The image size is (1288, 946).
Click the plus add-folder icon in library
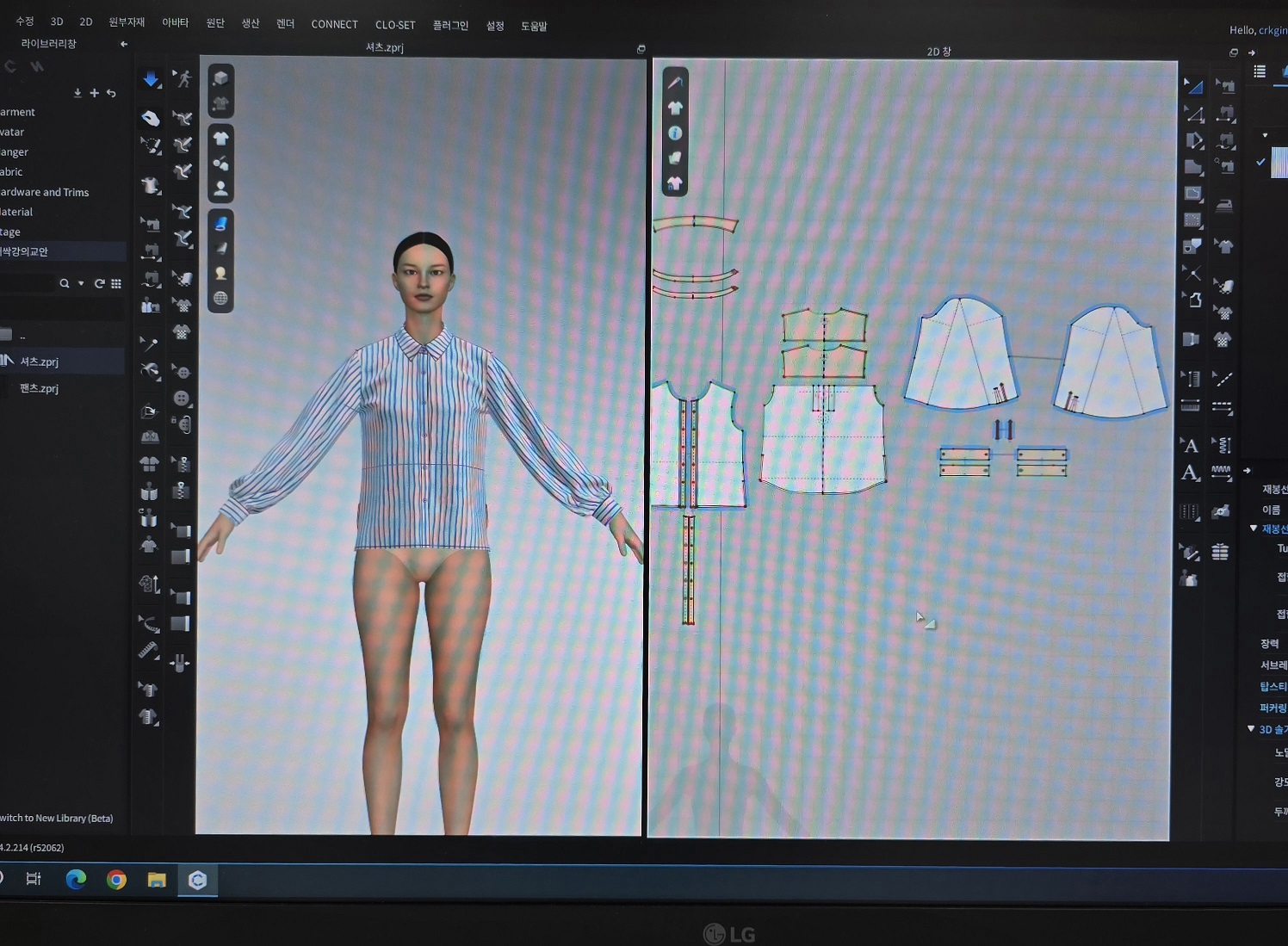pyautogui.click(x=94, y=93)
